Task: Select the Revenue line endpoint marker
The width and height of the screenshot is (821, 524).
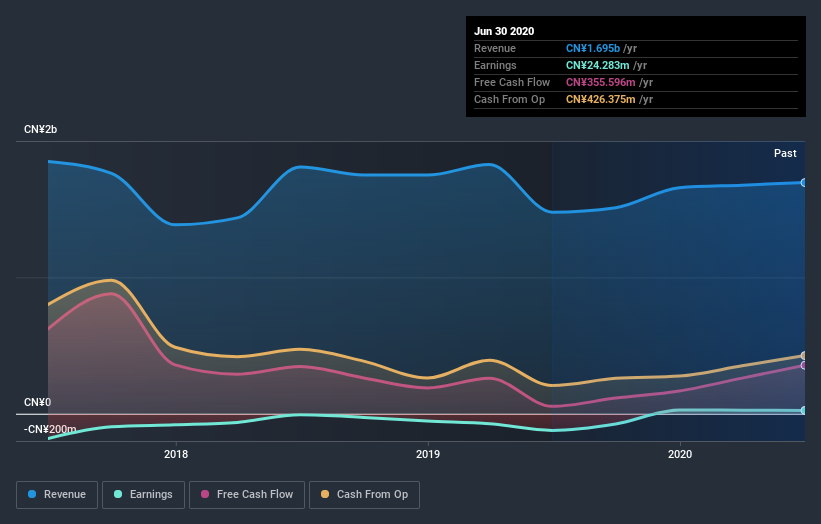Action: coord(803,183)
